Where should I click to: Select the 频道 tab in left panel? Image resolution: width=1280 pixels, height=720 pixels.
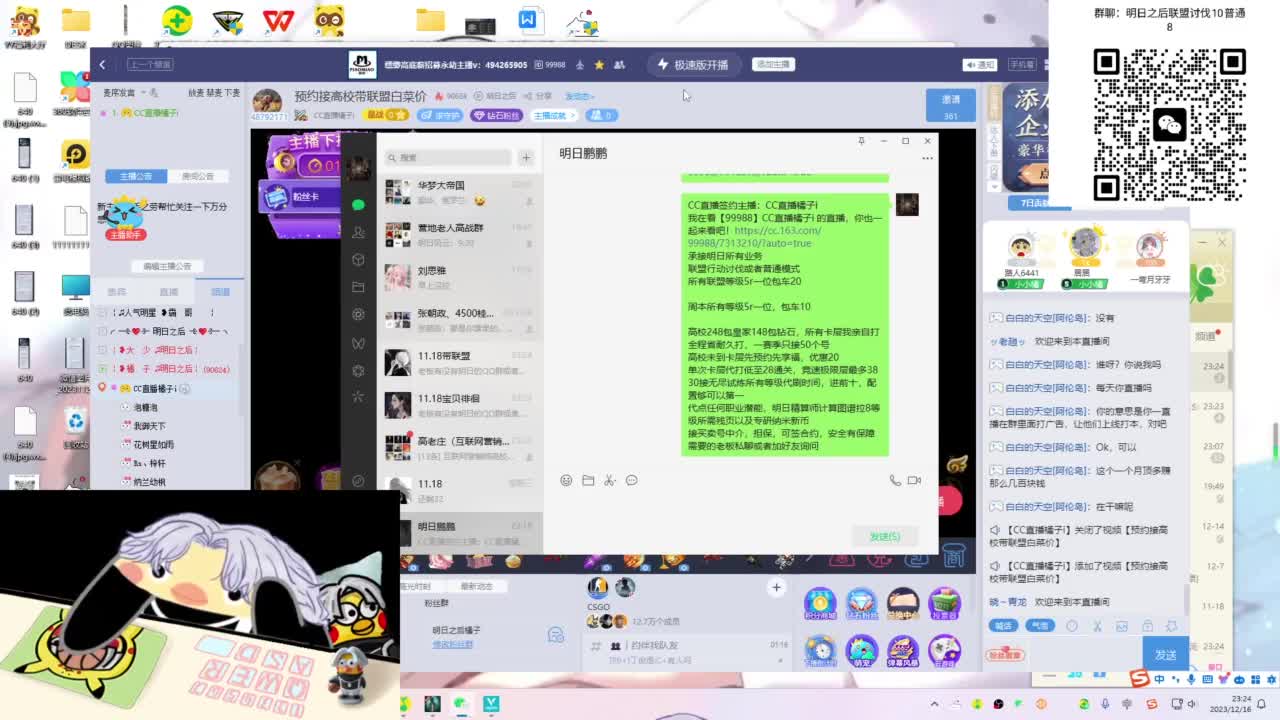220,292
